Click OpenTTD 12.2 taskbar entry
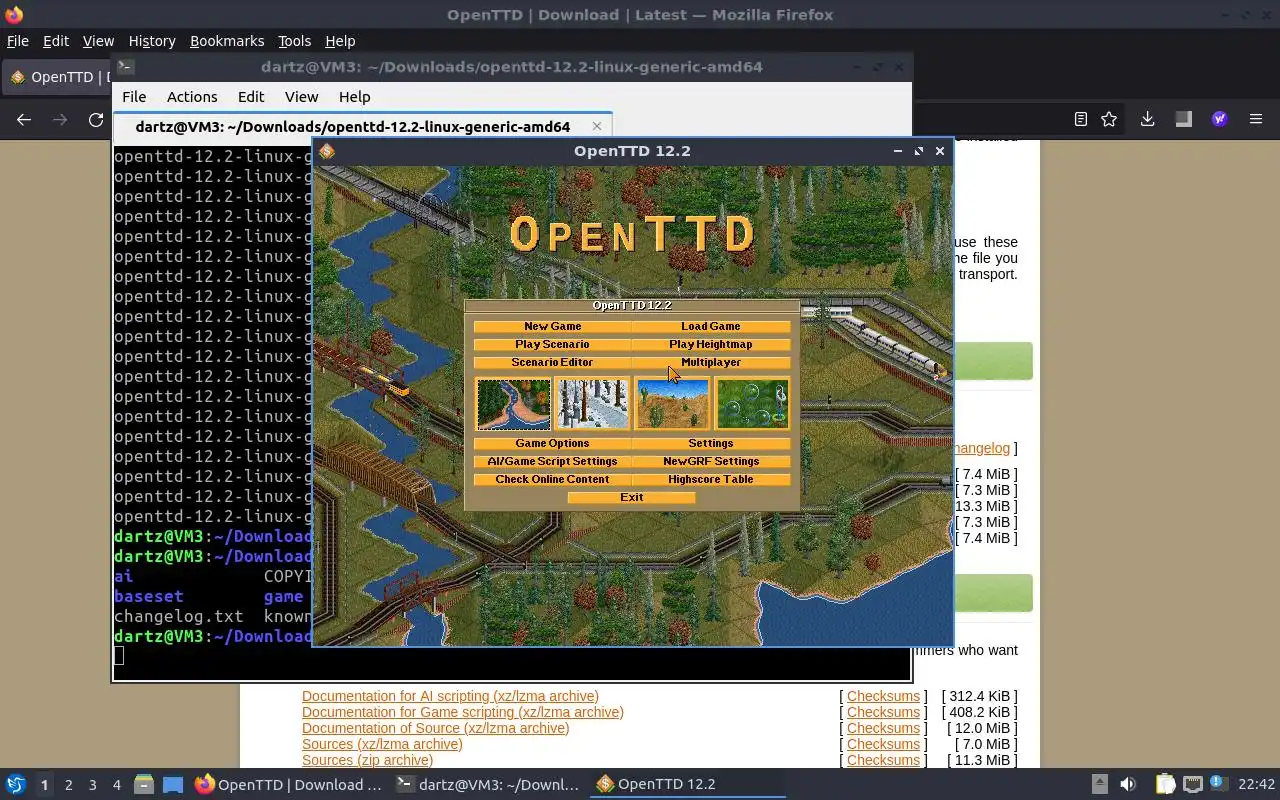Image resolution: width=1280 pixels, height=800 pixels. click(x=688, y=785)
